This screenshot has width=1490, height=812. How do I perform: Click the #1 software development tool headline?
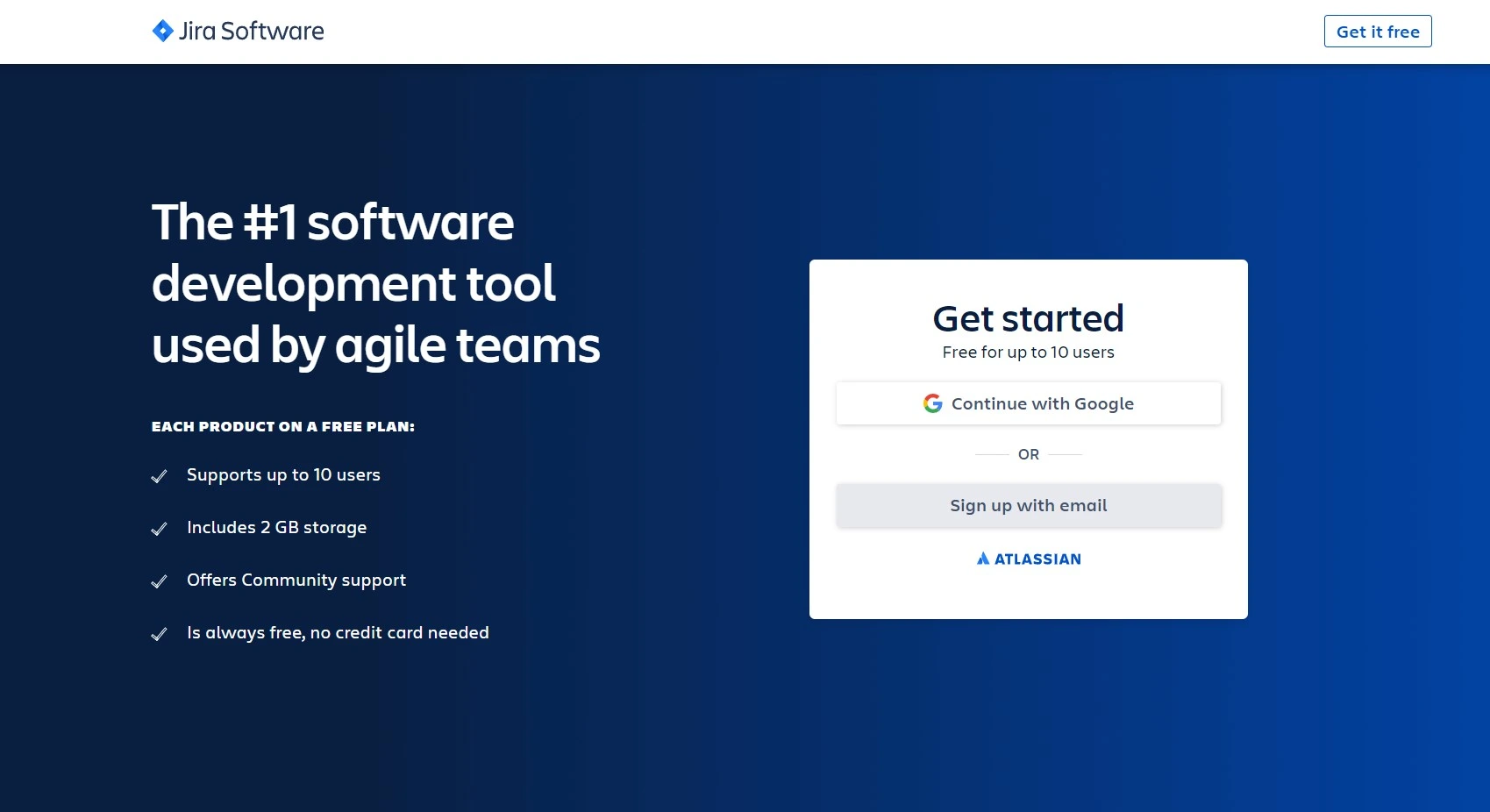(x=376, y=283)
